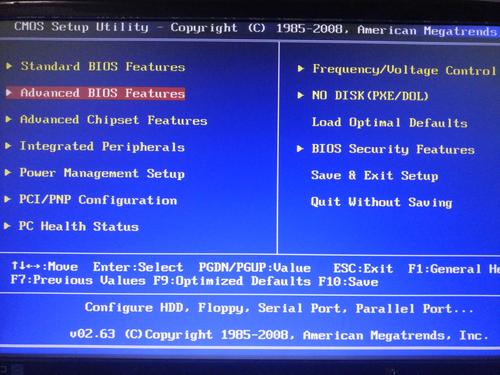Open Standard BIOS Features menu

(x=103, y=67)
